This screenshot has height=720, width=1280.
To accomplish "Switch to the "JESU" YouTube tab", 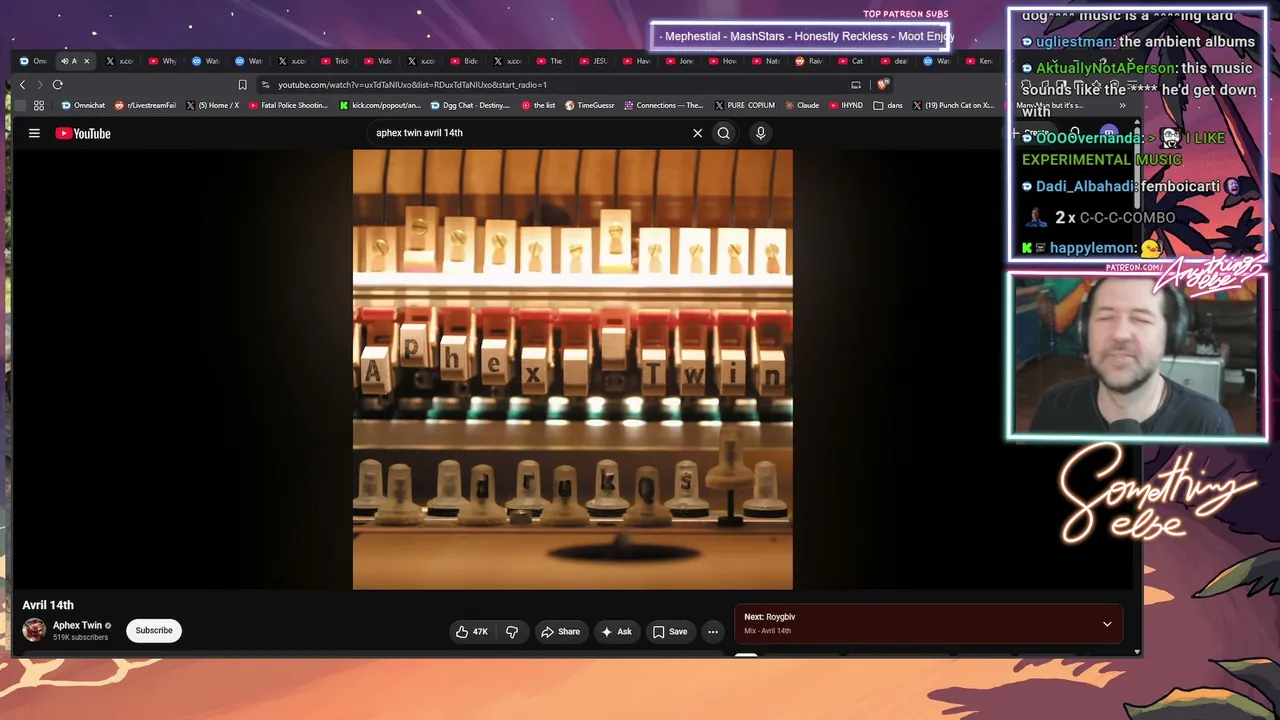I will click(x=593, y=61).
